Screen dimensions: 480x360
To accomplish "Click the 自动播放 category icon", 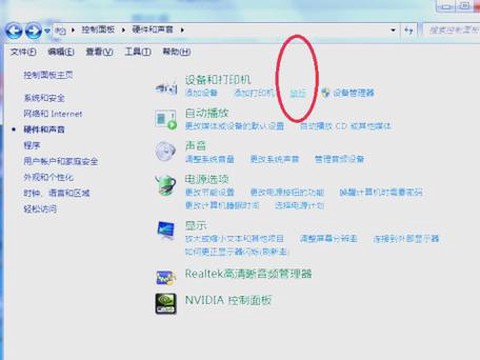I will tap(166, 119).
